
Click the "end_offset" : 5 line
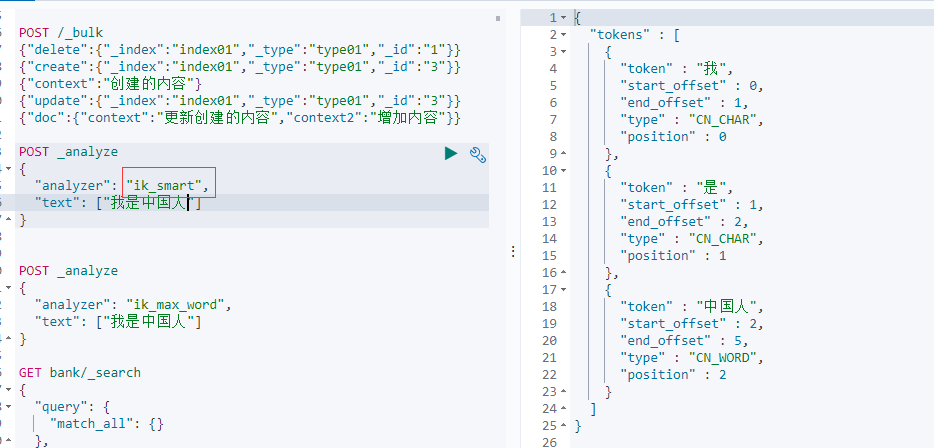(684, 340)
